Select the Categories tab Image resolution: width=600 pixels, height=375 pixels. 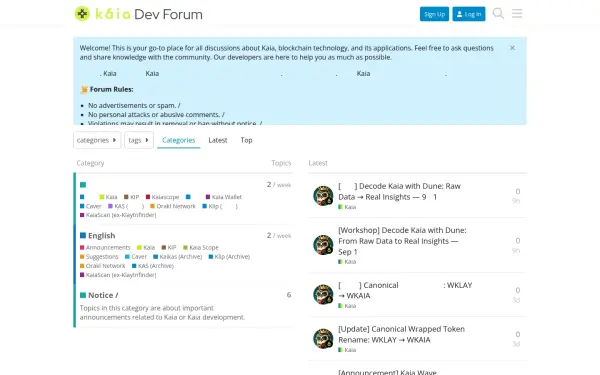[x=178, y=140]
